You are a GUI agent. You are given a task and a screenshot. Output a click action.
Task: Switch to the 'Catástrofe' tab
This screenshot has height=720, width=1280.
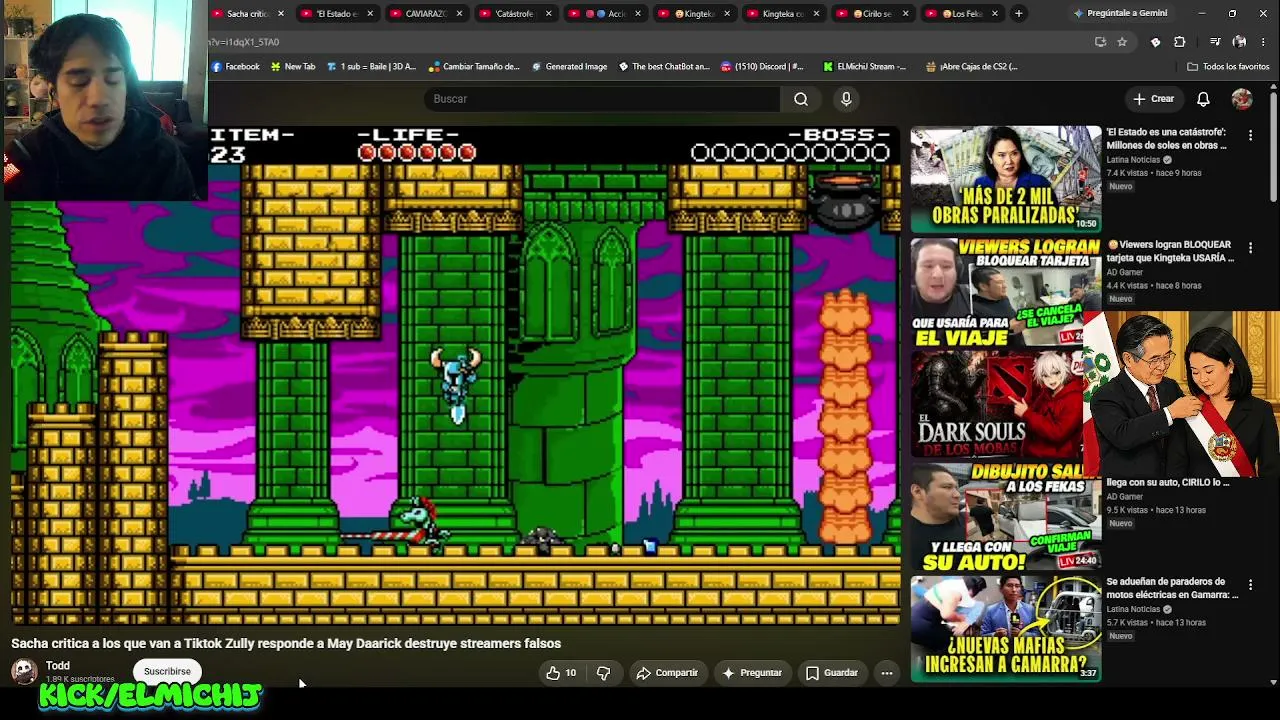pos(515,14)
